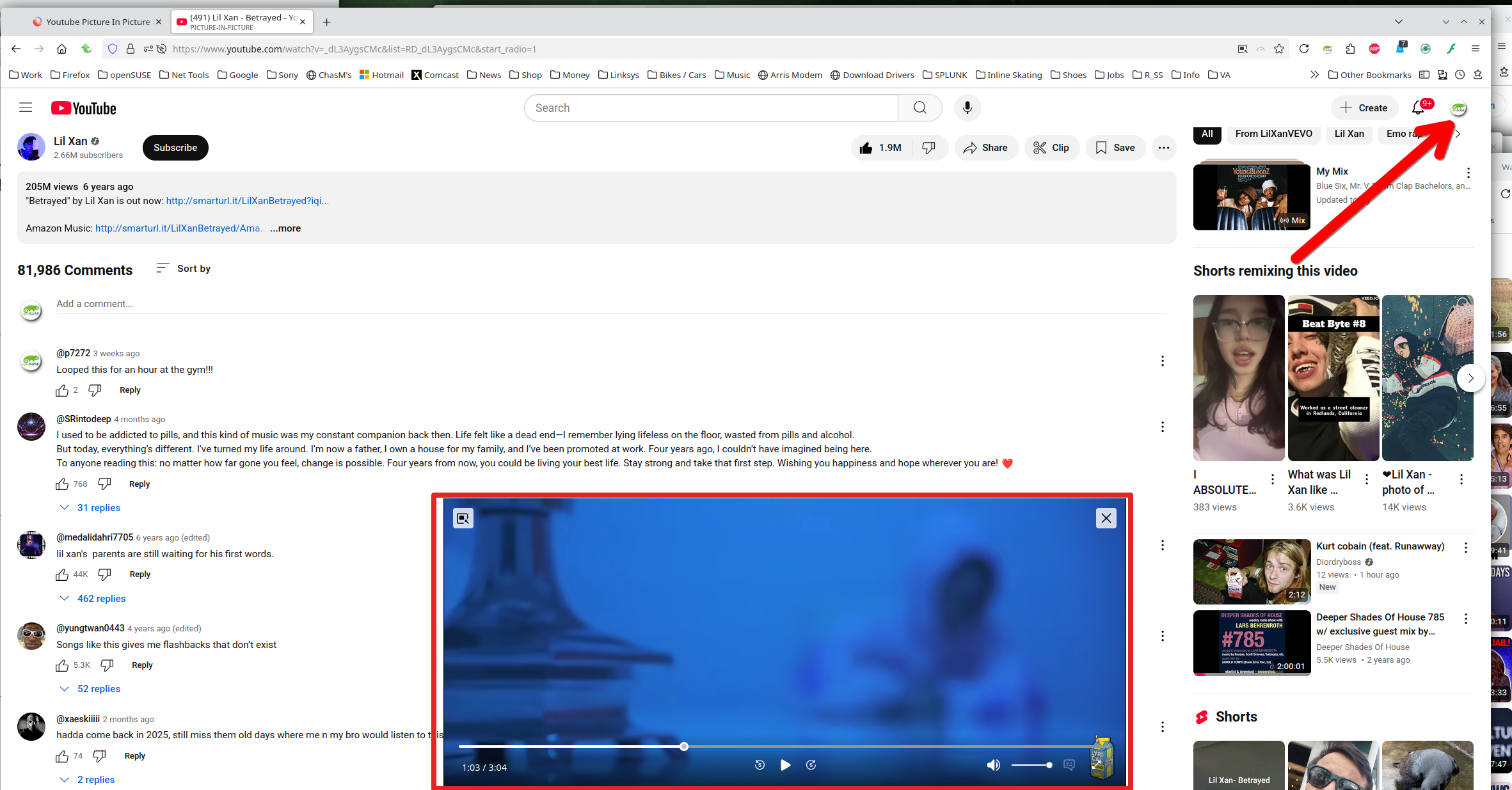
Task: Open more actions ellipsis beside Save
Action: [x=1164, y=148]
